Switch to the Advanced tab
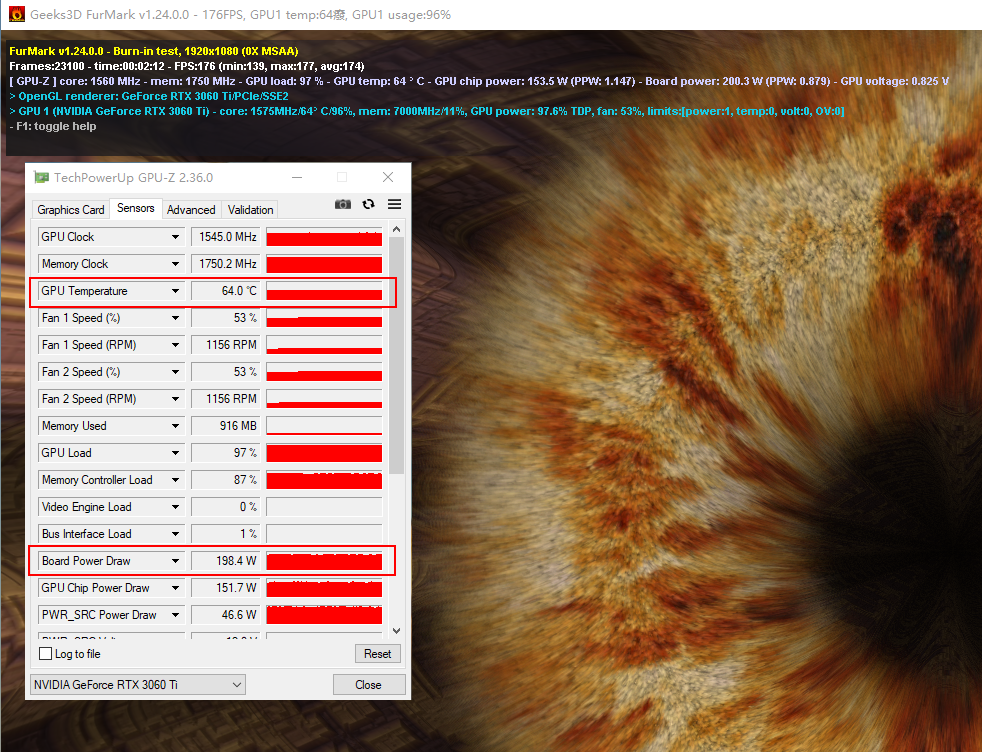This screenshot has width=982, height=752. tap(191, 210)
